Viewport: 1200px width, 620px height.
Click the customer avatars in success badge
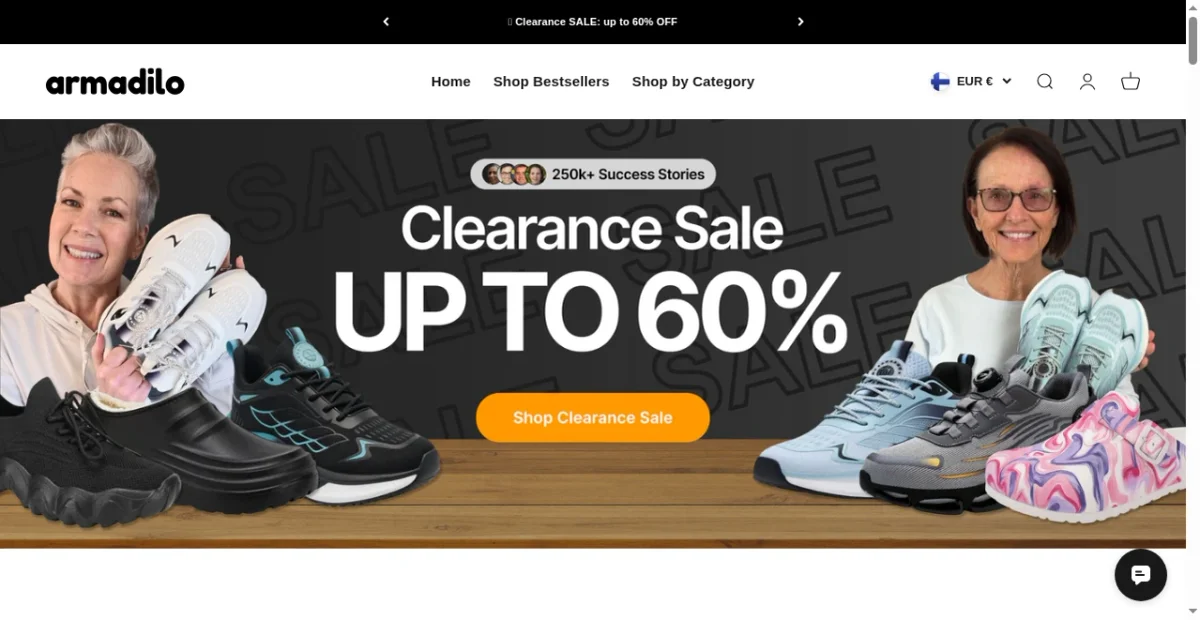click(x=514, y=174)
